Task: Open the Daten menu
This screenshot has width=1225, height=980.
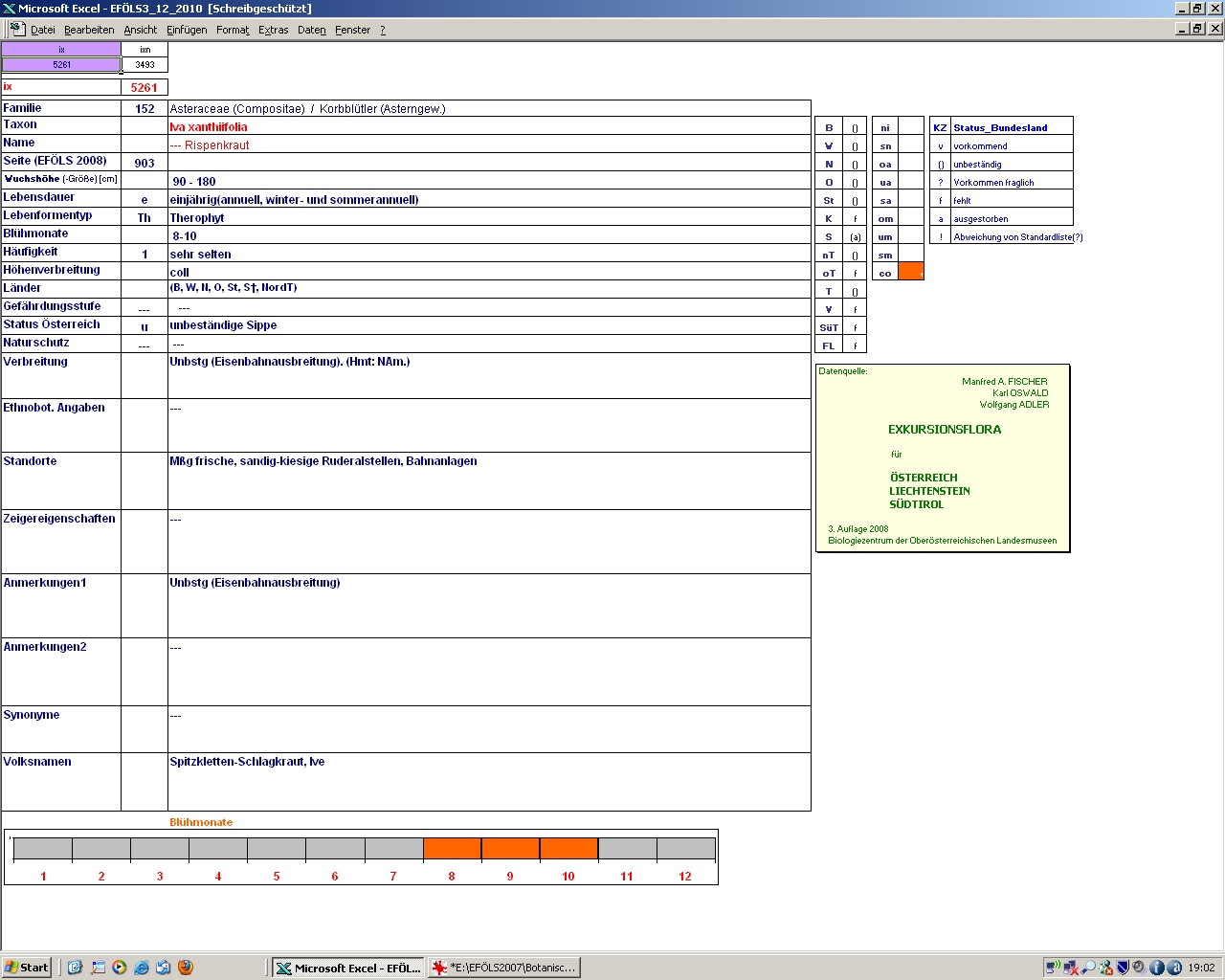Action: click(312, 30)
